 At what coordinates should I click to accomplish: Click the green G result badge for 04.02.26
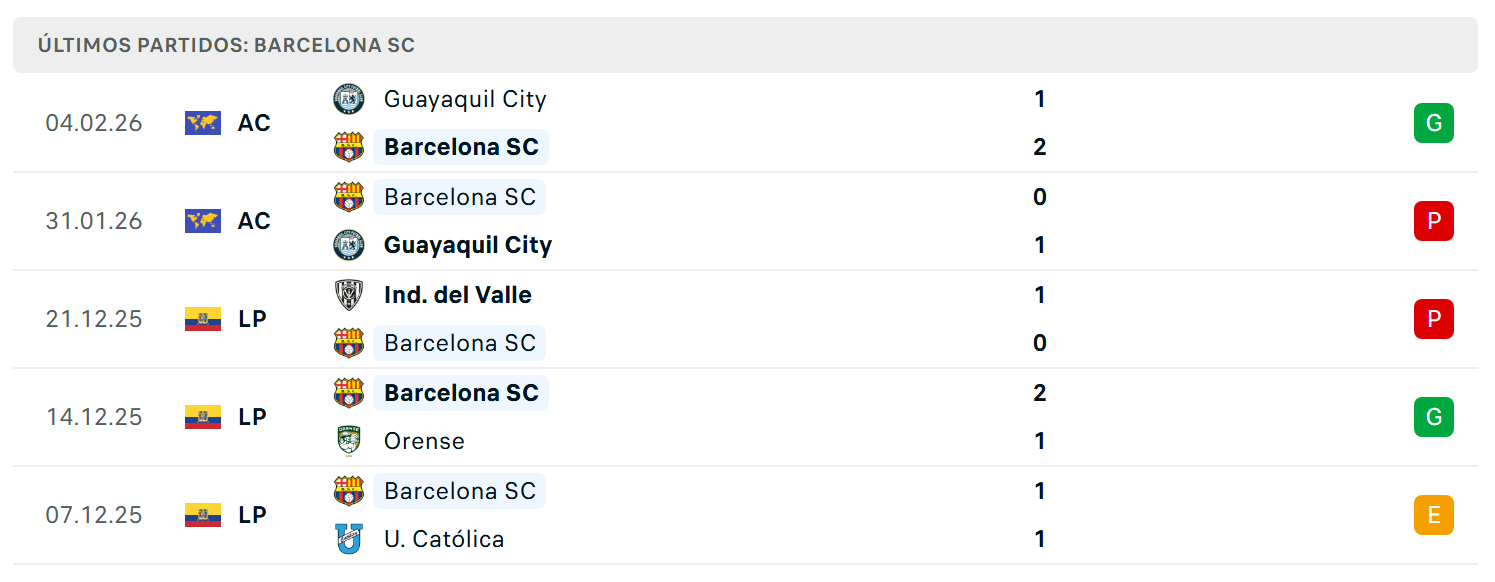pyautogui.click(x=1433, y=123)
